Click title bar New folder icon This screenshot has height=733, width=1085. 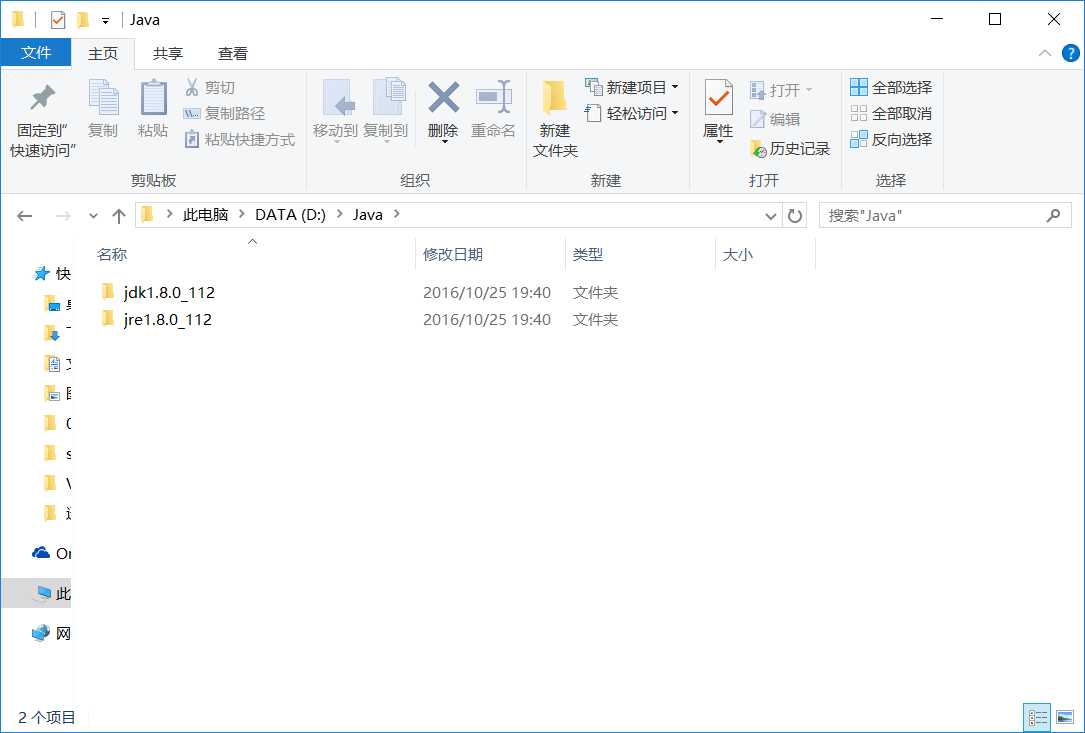83,20
